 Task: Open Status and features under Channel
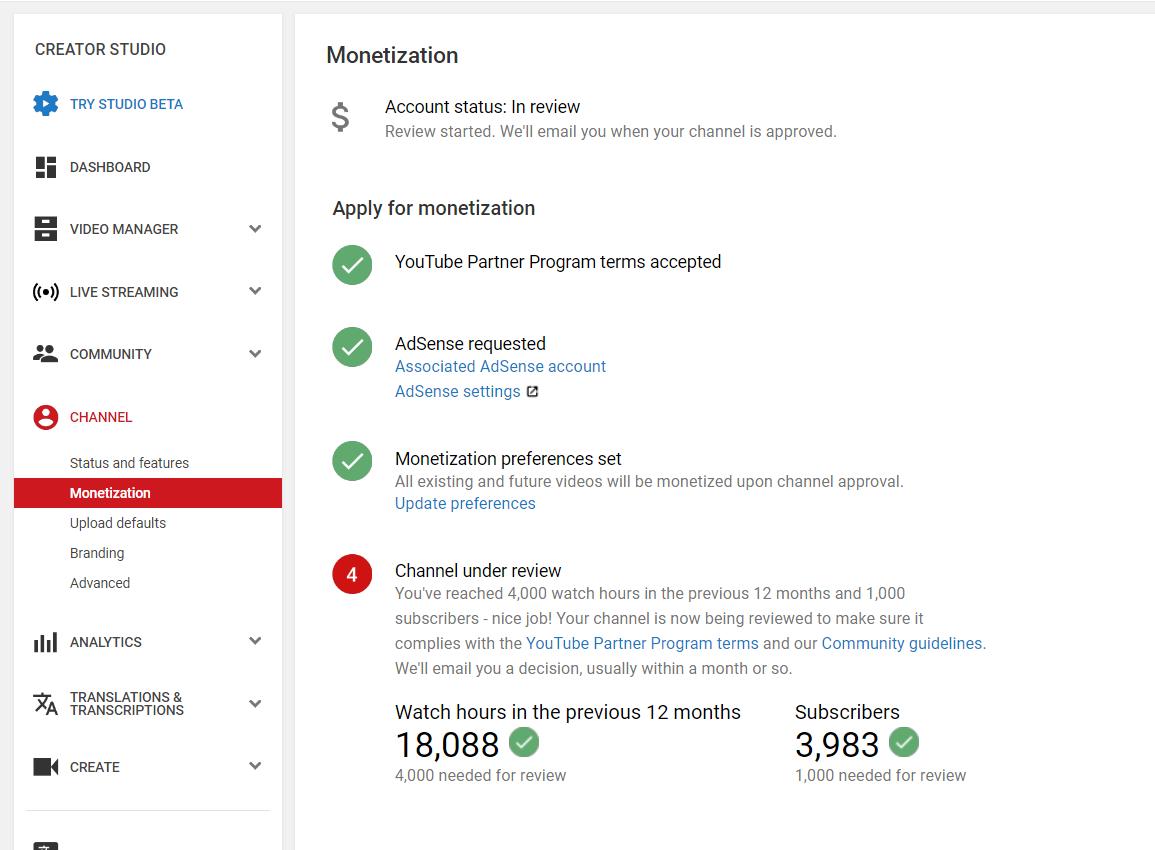point(129,463)
